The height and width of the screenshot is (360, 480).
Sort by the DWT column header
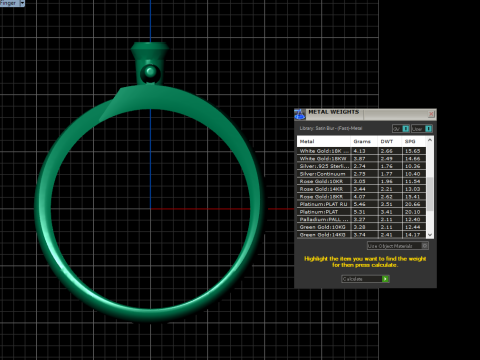click(x=389, y=141)
